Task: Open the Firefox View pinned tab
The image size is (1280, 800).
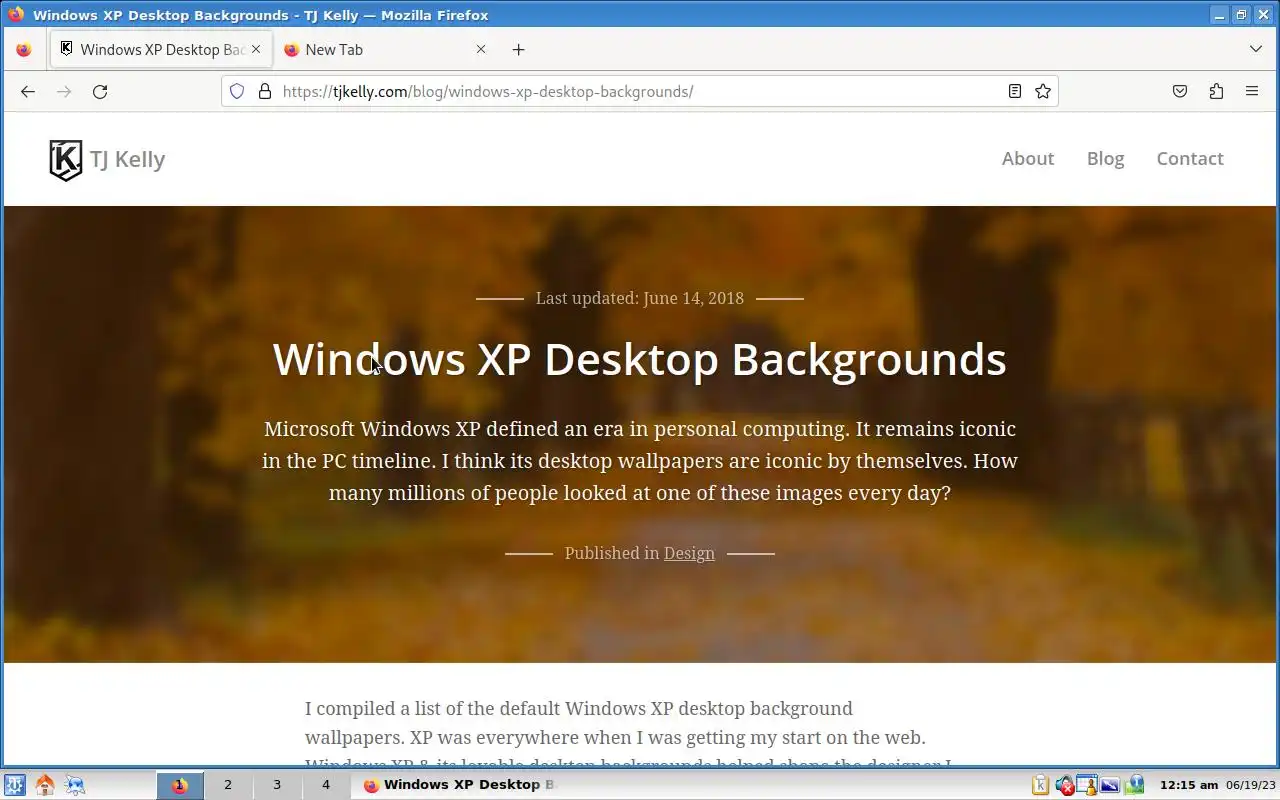Action: pyautogui.click(x=24, y=49)
